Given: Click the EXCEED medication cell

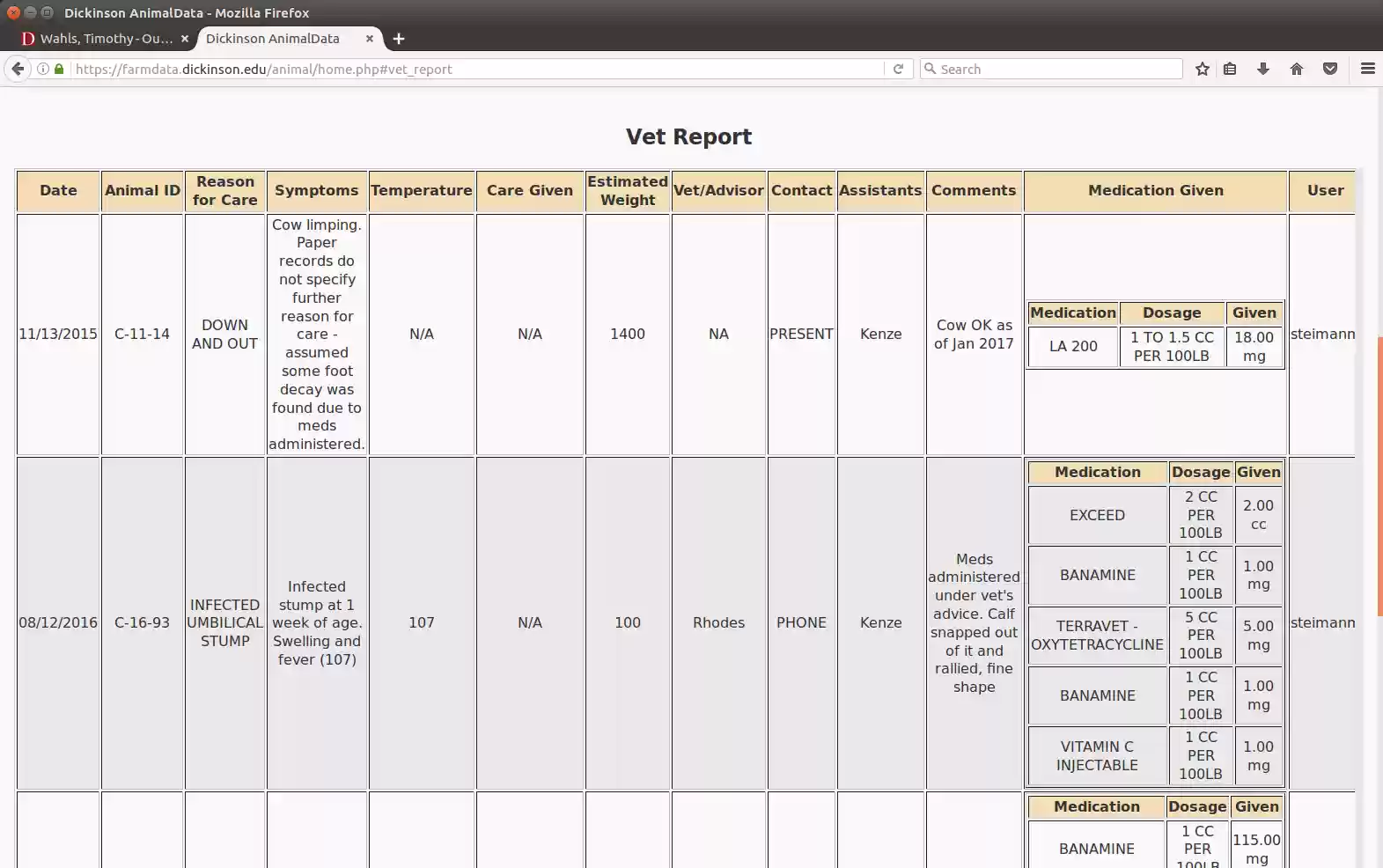Looking at the screenshot, I should [x=1097, y=515].
